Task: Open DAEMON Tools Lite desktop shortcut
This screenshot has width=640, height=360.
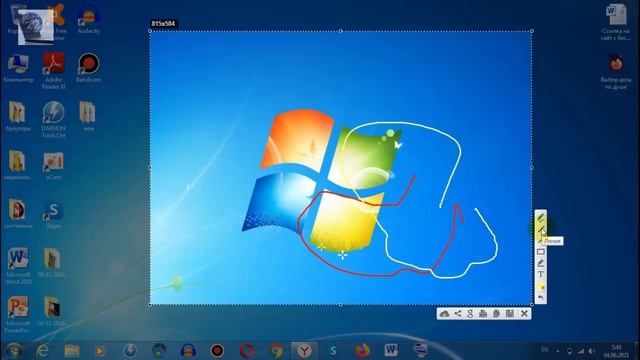Action: pyautogui.click(x=53, y=119)
